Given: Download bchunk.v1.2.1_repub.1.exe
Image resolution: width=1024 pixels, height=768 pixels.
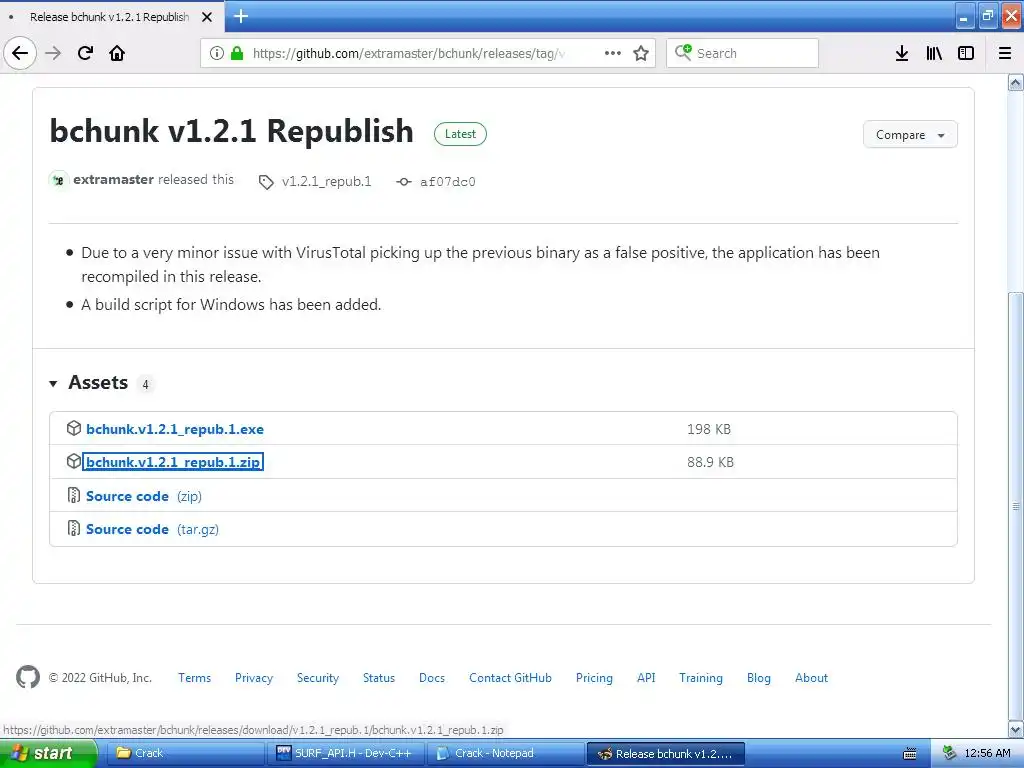Looking at the screenshot, I should point(175,429).
